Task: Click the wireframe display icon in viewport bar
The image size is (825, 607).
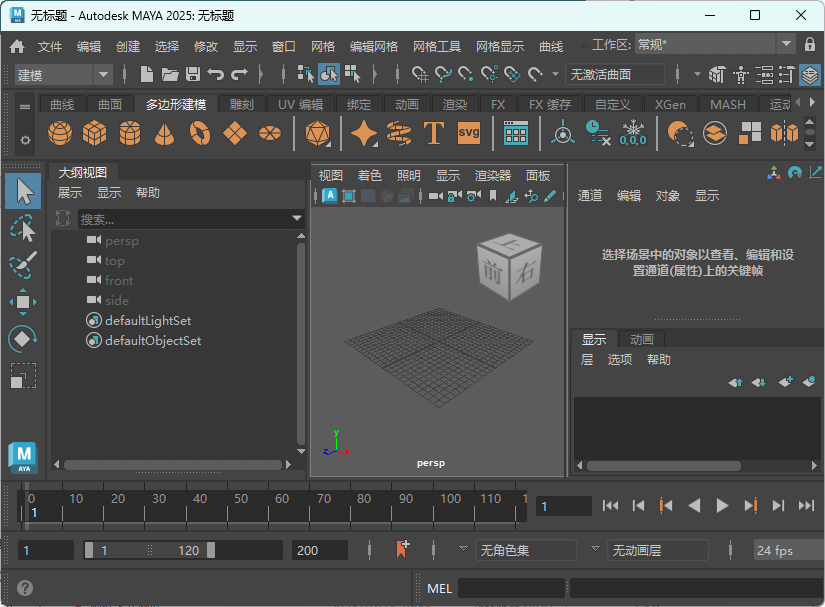Action: (x=349, y=196)
